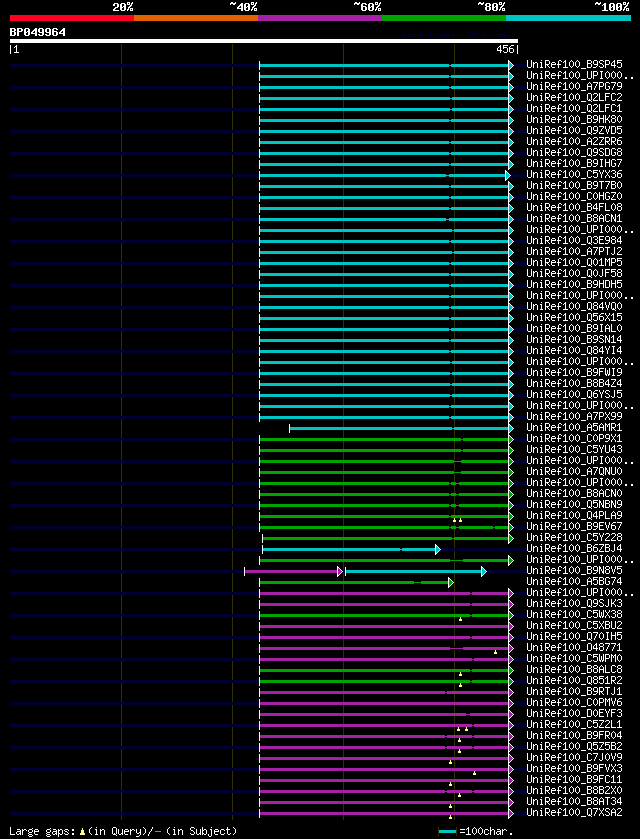
Task: Click the UniRef100_Q84VQ0 label
Action: click(574, 307)
